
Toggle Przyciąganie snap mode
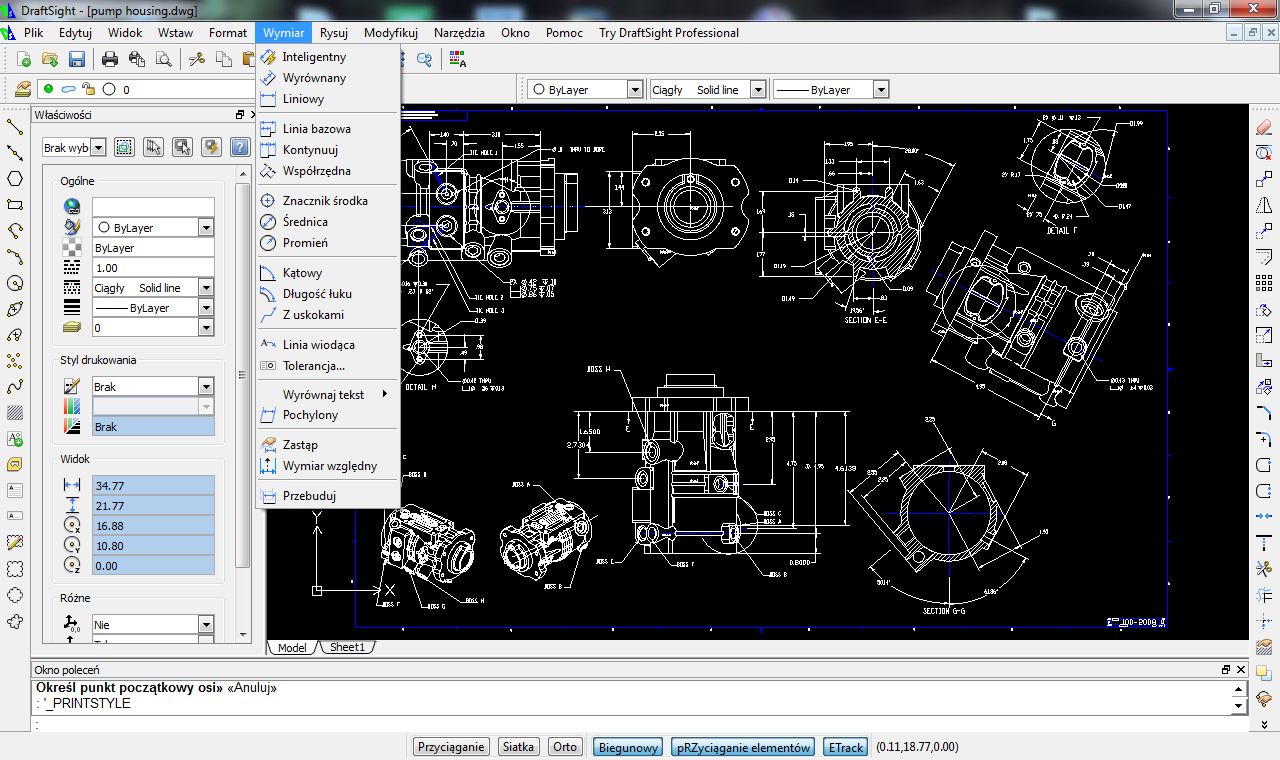pos(451,747)
